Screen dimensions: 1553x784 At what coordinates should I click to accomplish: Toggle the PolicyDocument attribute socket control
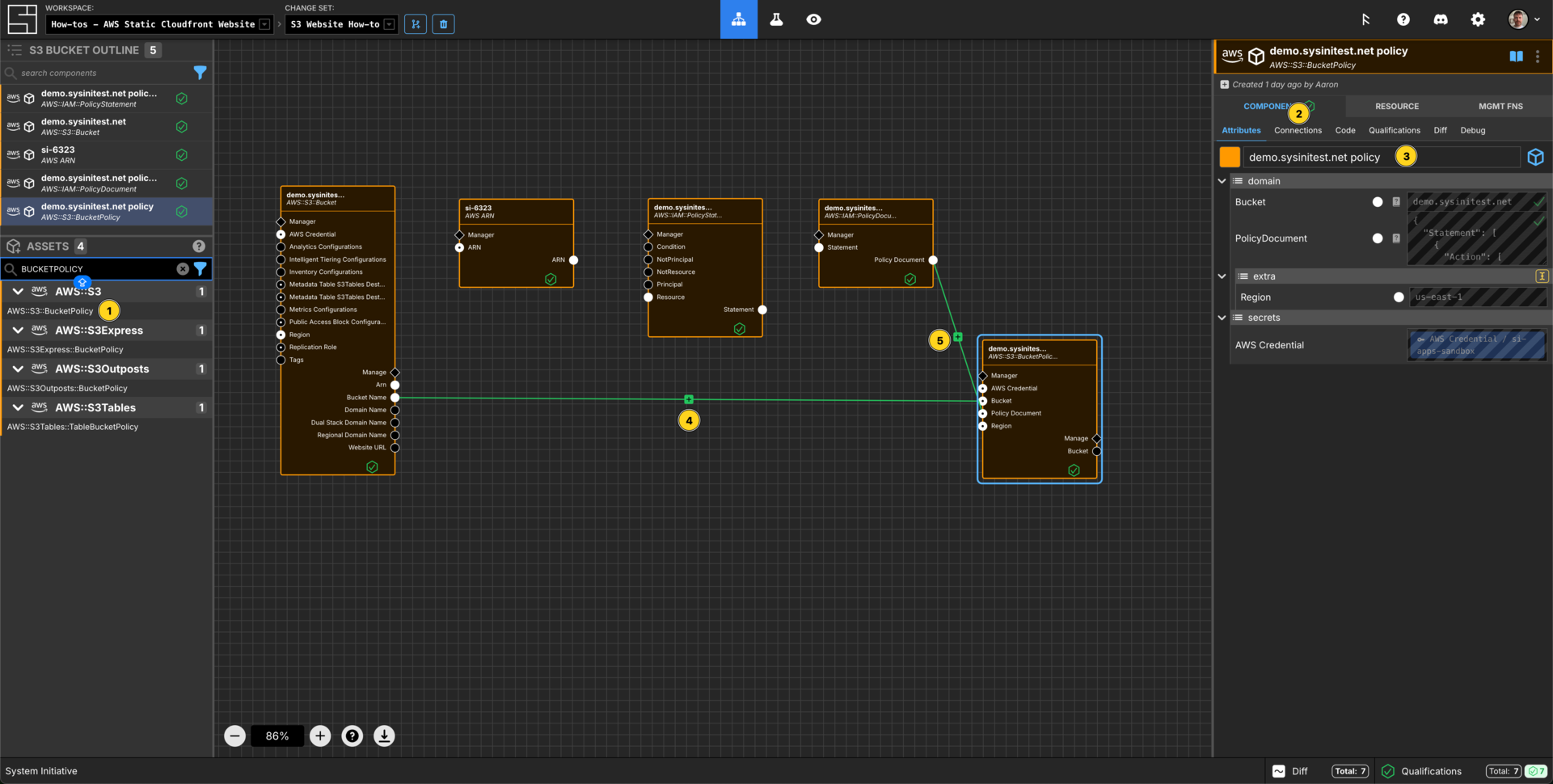coord(1378,238)
